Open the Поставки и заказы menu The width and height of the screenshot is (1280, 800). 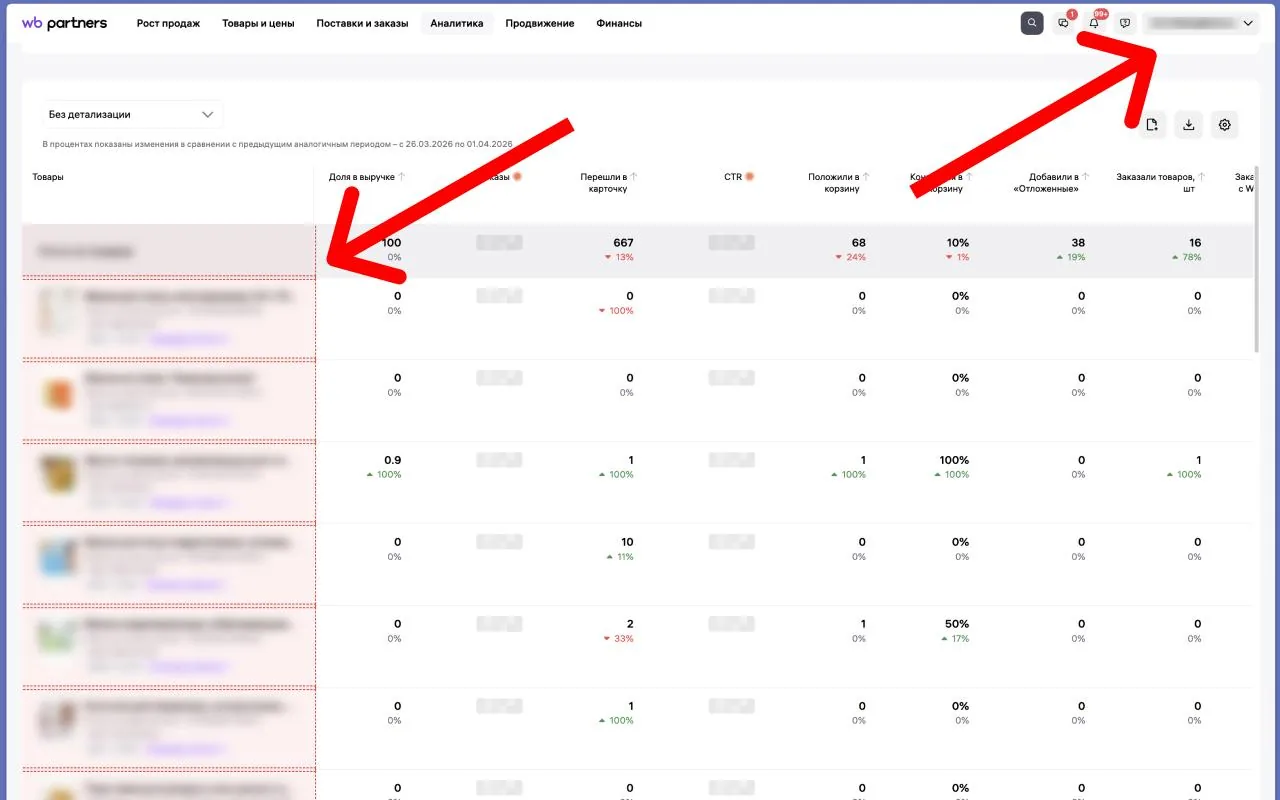pos(362,23)
